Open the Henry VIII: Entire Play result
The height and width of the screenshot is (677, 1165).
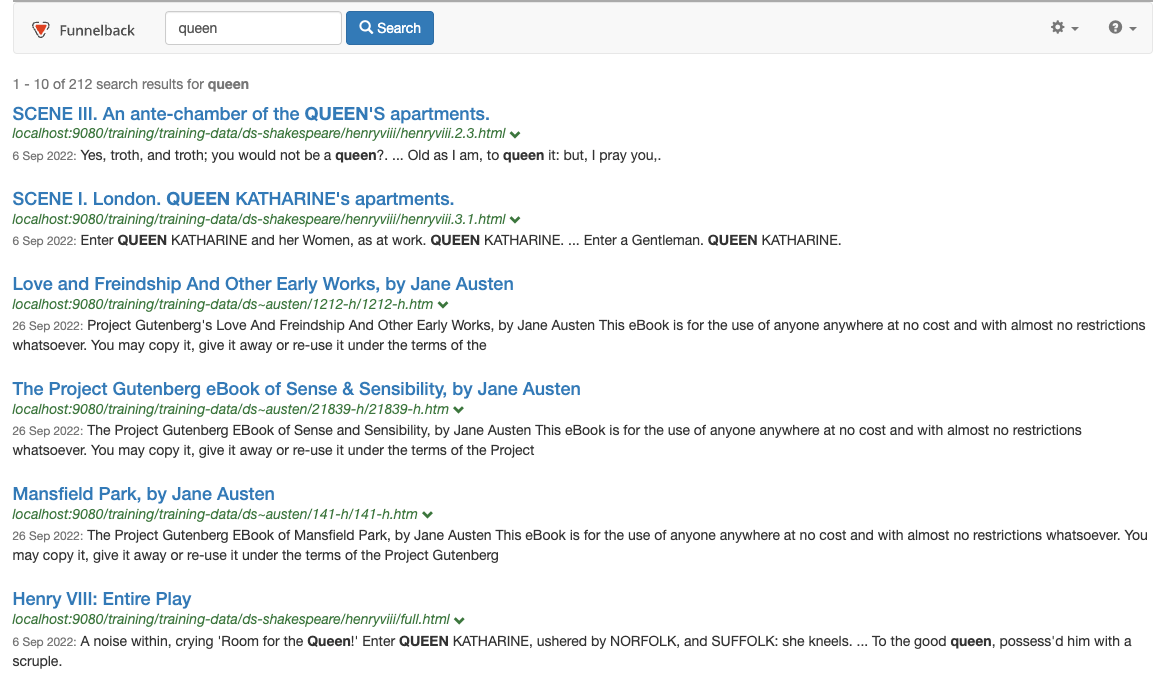pos(102,599)
